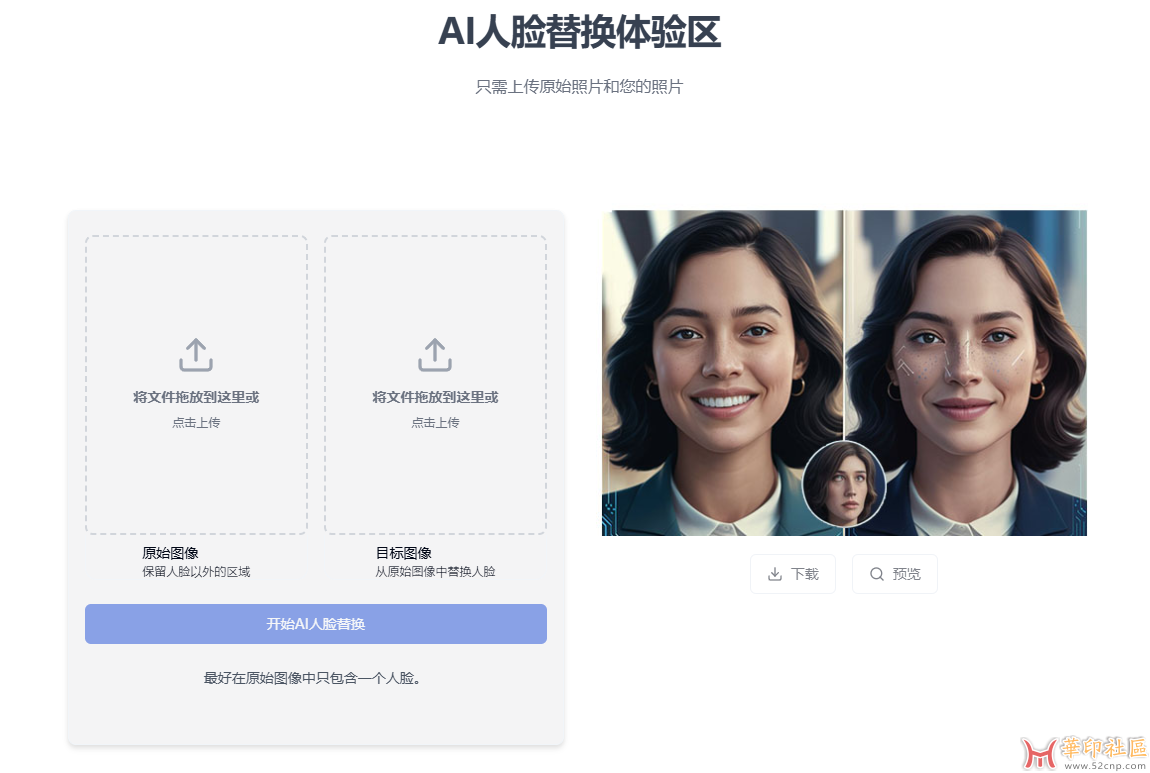Click circular source face thumbnail in preview

click(844, 484)
